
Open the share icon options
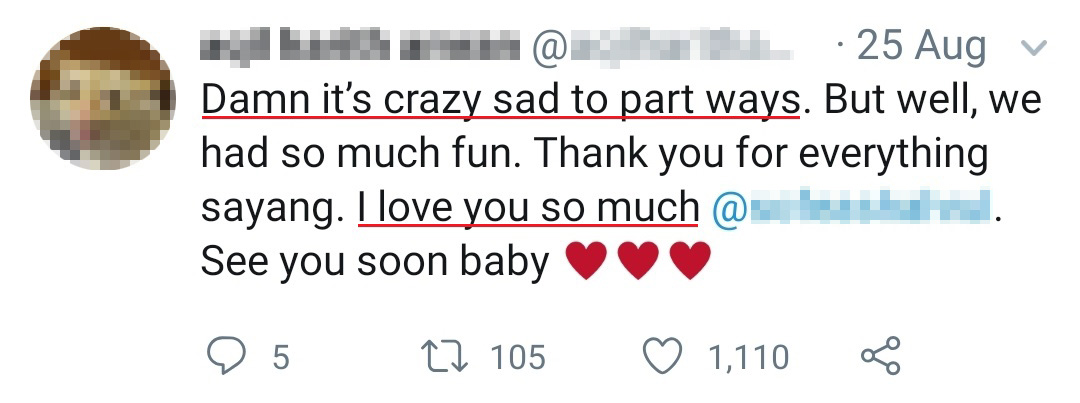pos(880,356)
